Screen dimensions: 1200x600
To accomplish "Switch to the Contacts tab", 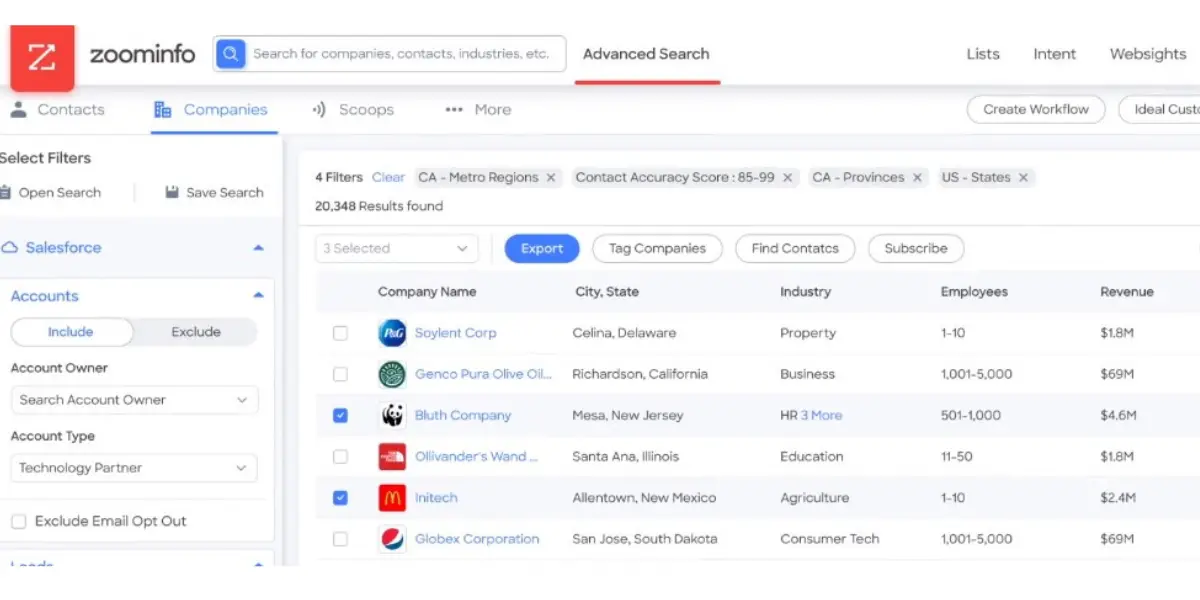I will [x=58, y=110].
